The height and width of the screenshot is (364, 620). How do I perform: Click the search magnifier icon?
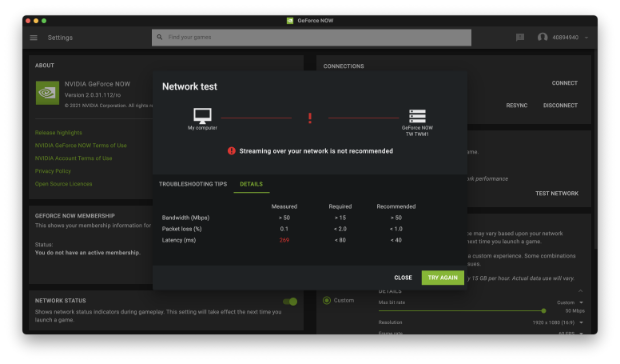click(159, 37)
